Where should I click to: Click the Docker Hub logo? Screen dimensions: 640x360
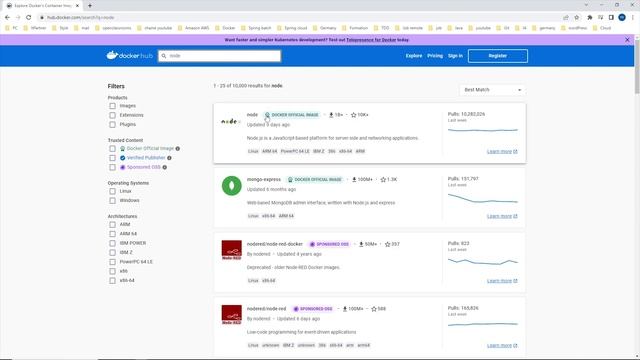coord(129,56)
